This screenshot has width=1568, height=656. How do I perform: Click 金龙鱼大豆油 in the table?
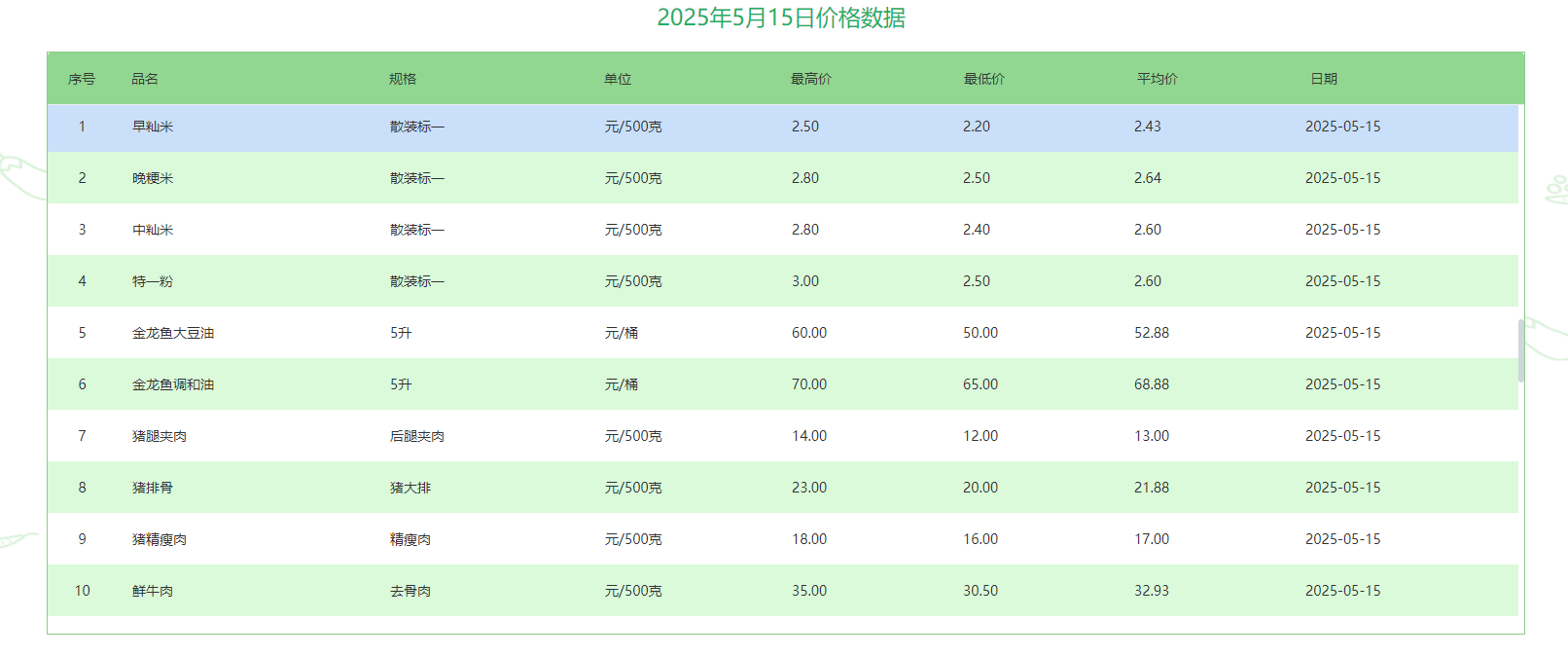pyautogui.click(x=173, y=333)
